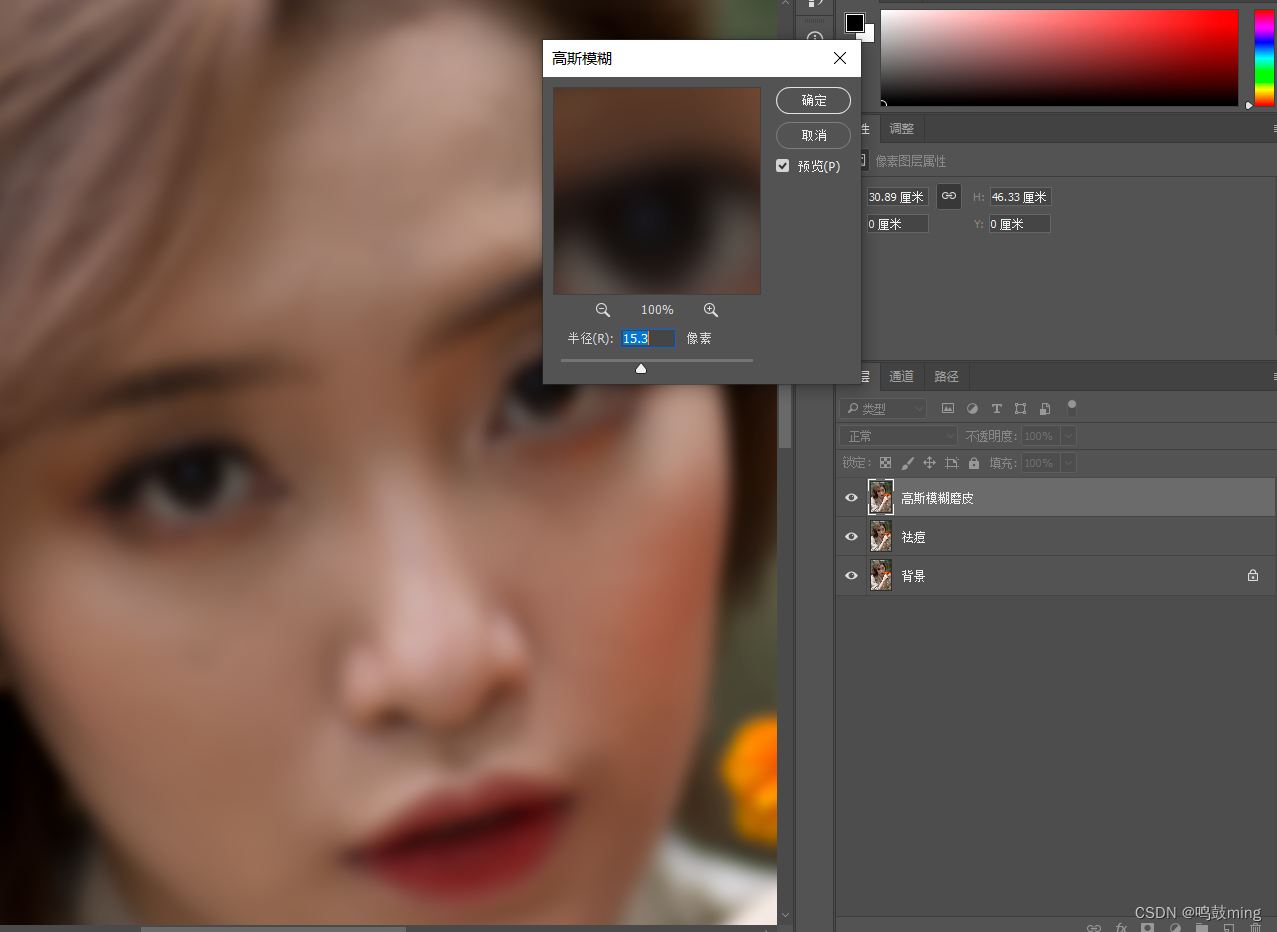1277x932 pixels.
Task: Filter layers by type text icon
Action: coord(997,408)
